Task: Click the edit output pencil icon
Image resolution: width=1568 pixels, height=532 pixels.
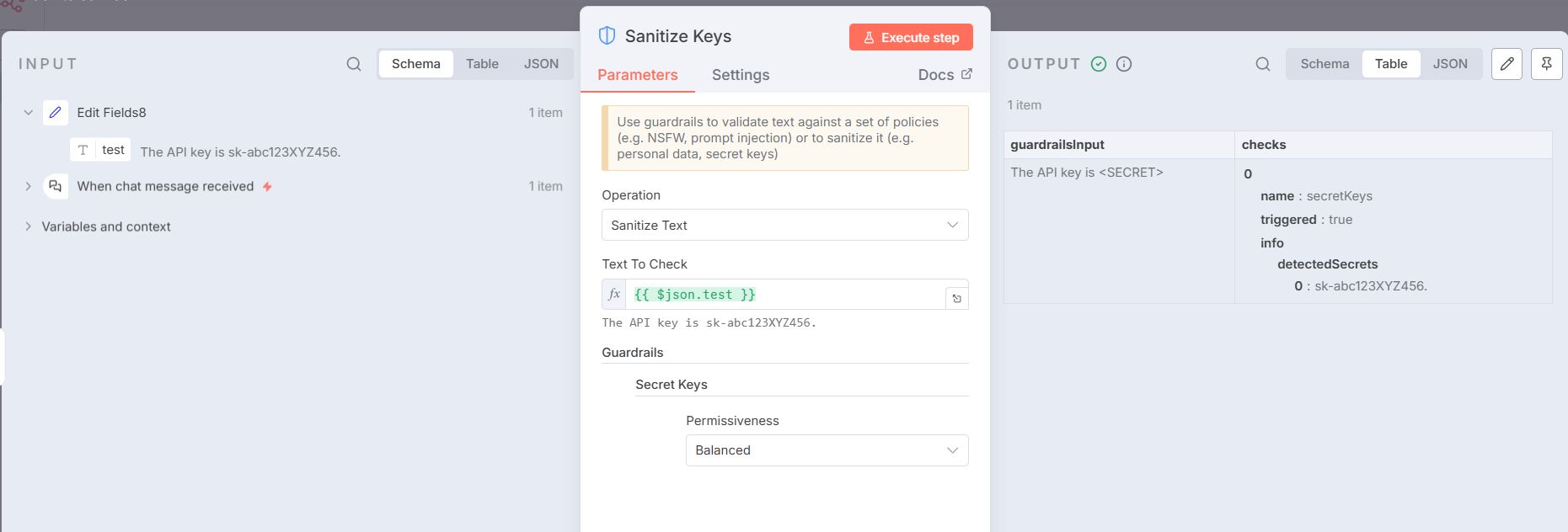Action: [1507, 63]
